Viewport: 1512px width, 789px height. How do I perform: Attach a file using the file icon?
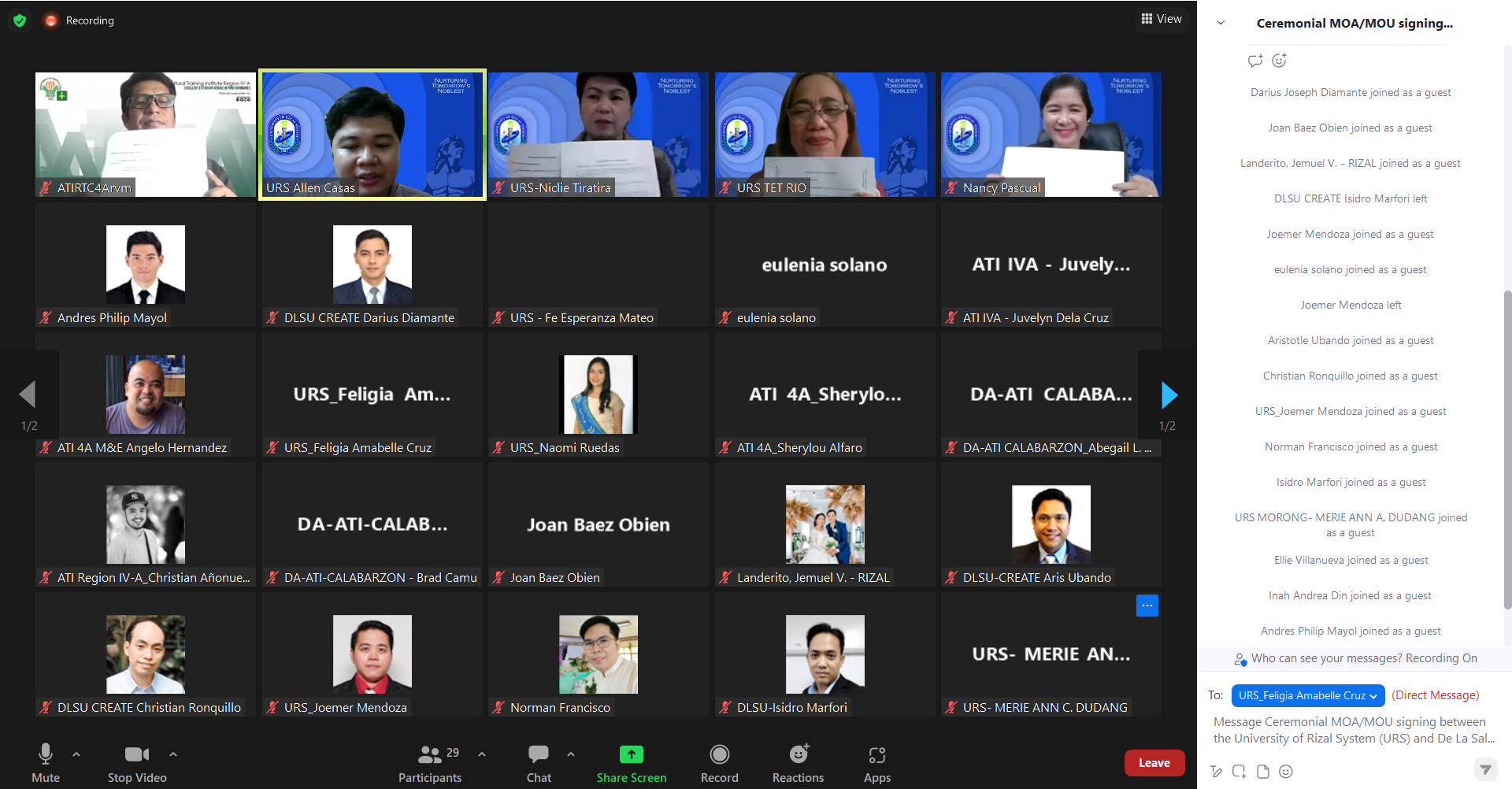coord(1263,772)
